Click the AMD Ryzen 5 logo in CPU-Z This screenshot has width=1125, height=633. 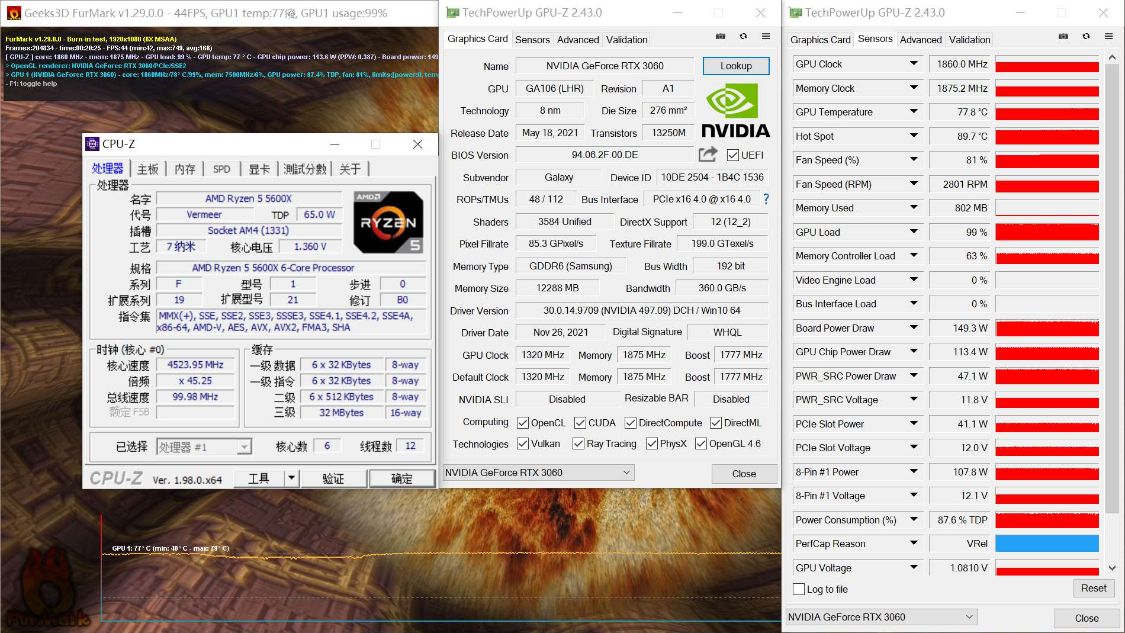point(388,222)
